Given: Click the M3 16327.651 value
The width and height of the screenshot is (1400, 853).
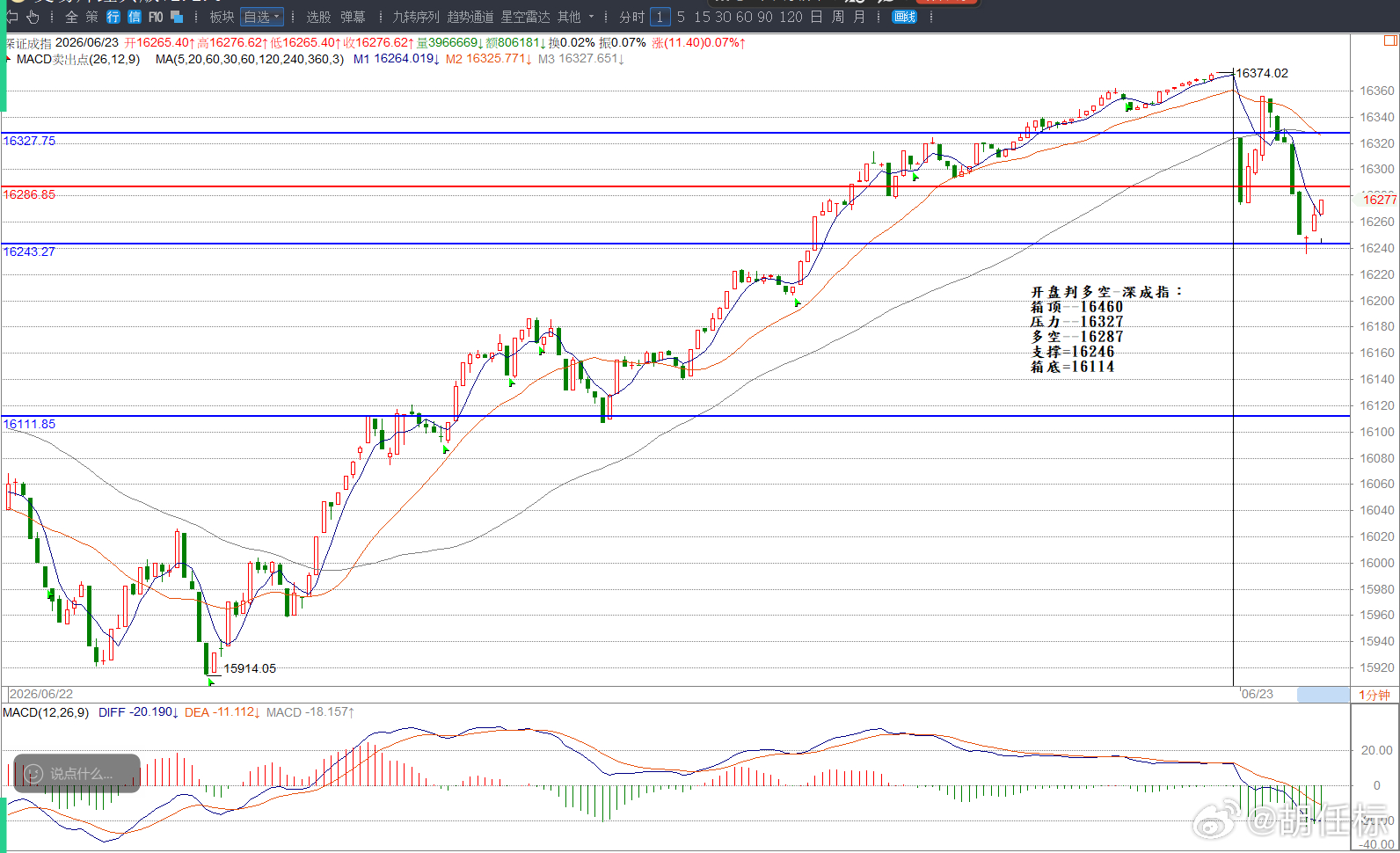Looking at the screenshot, I should (x=581, y=59).
